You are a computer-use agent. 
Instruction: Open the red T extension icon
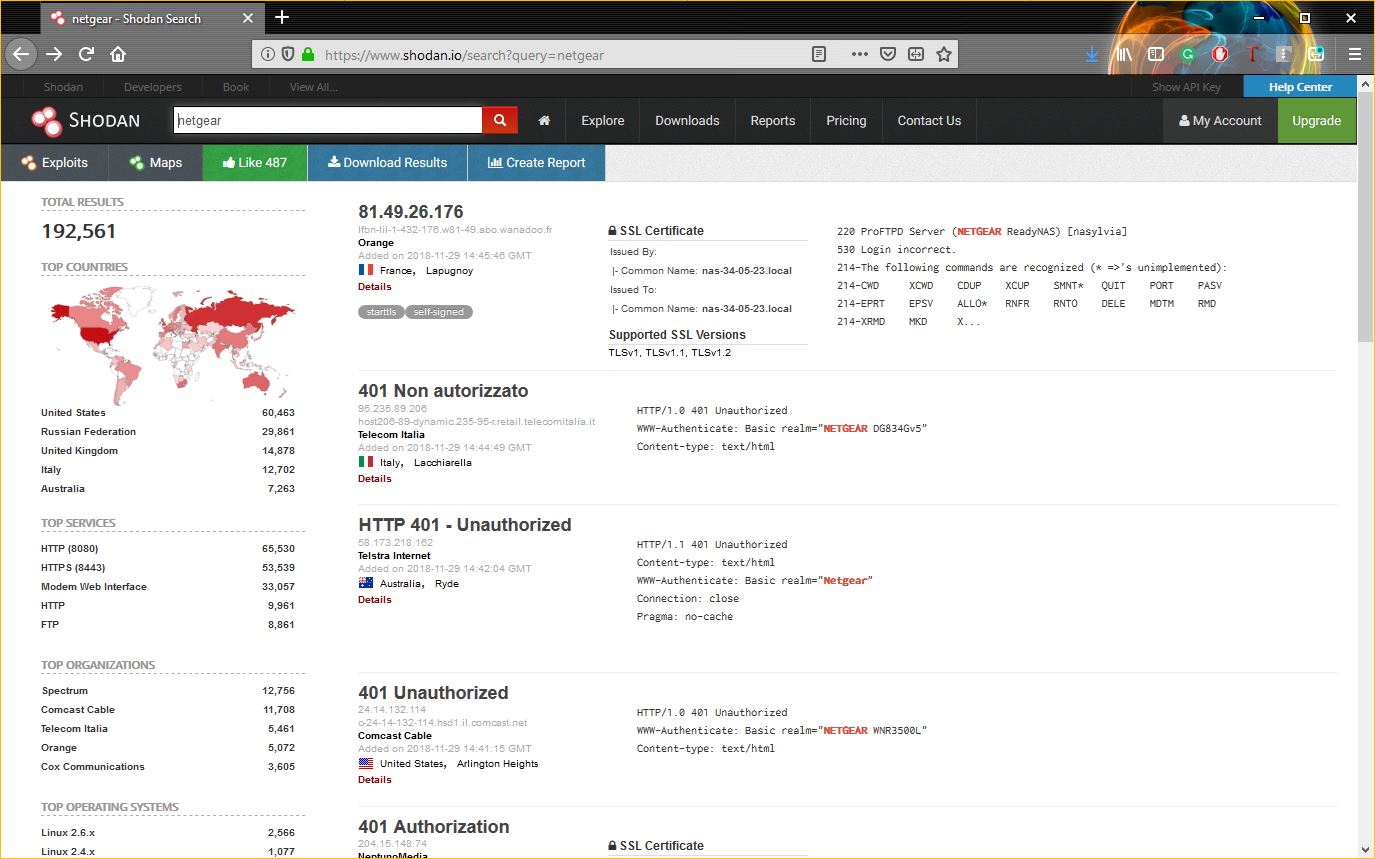click(1252, 55)
